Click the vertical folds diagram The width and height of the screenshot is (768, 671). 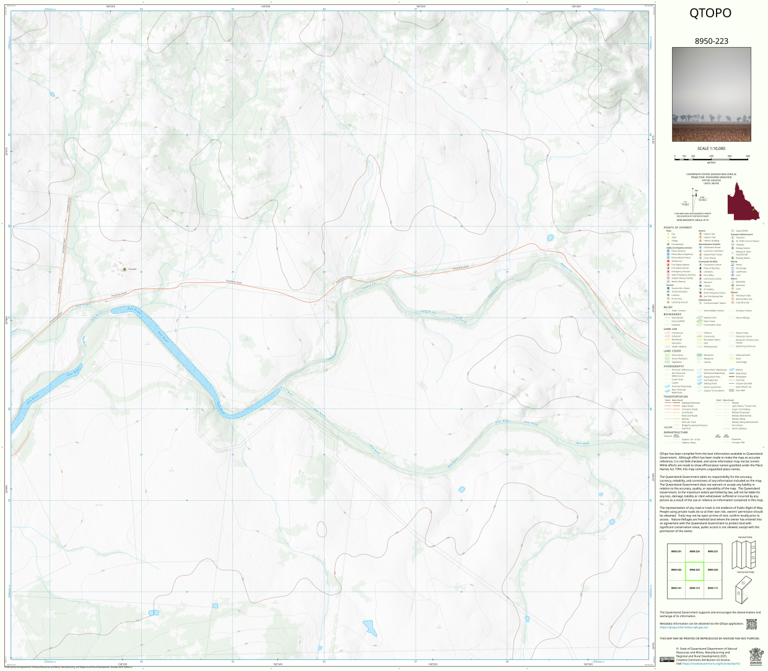click(x=744, y=554)
